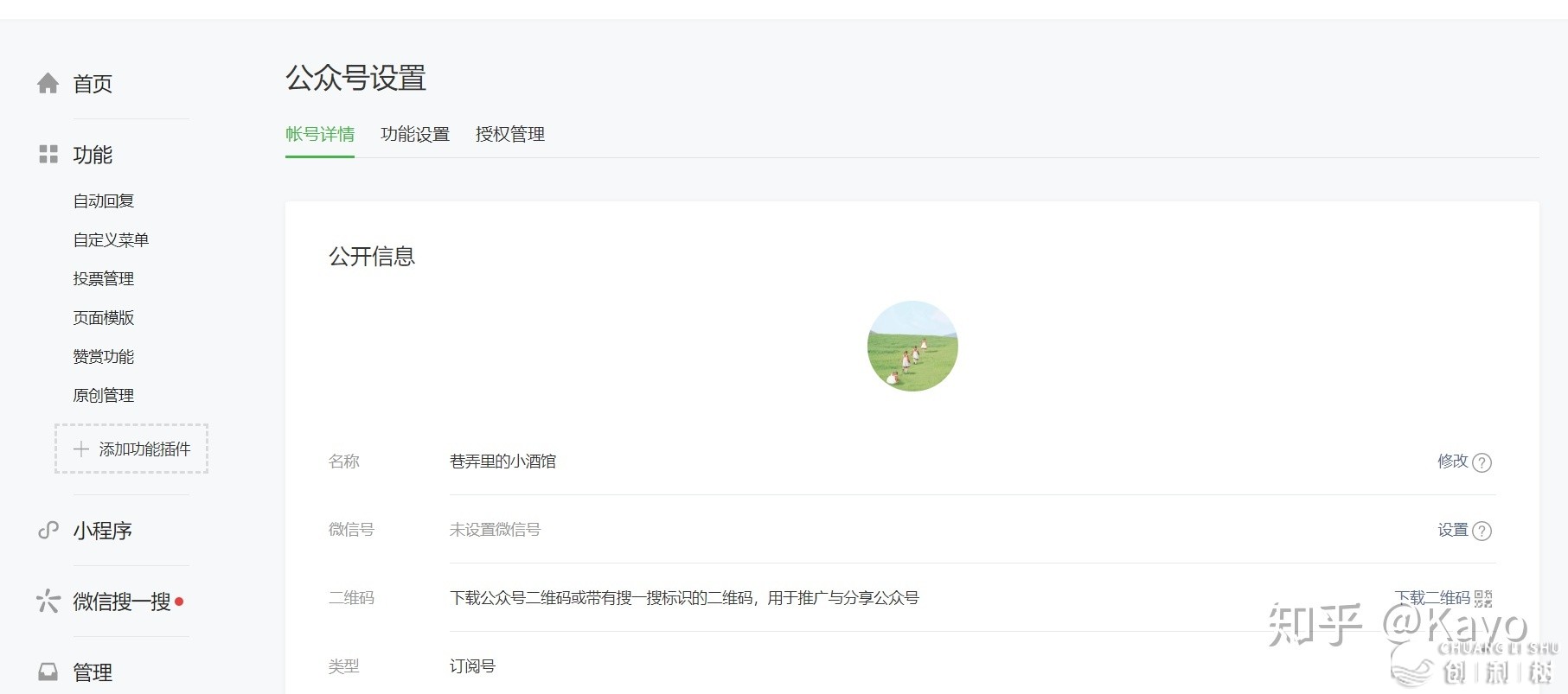Open 原创管理 in the sidebar
The height and width of the screenshot is (694, 1568).
point(104,396)
